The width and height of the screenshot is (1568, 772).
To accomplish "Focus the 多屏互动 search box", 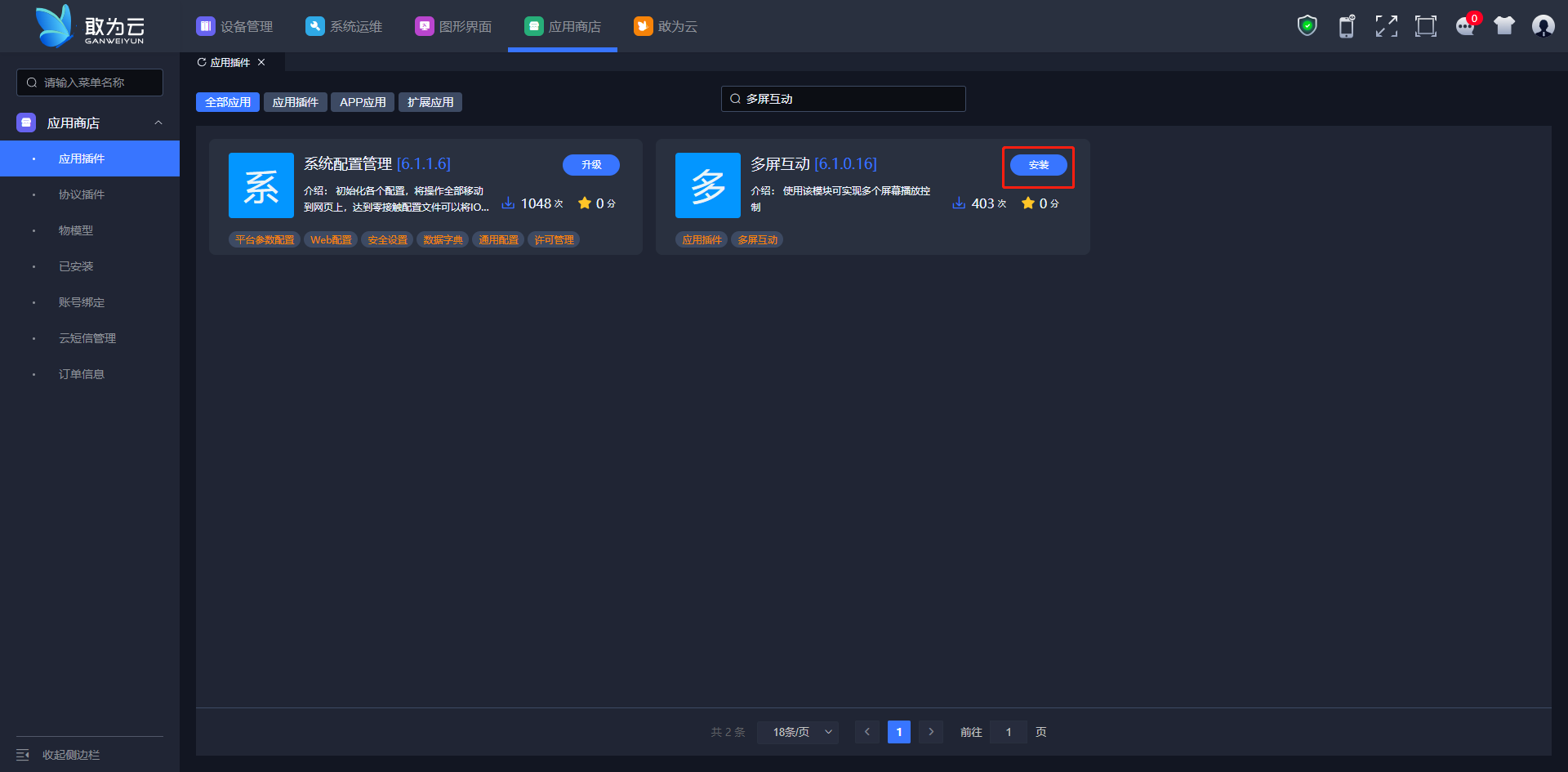I will pyautogui.click(x=844, y=99).
